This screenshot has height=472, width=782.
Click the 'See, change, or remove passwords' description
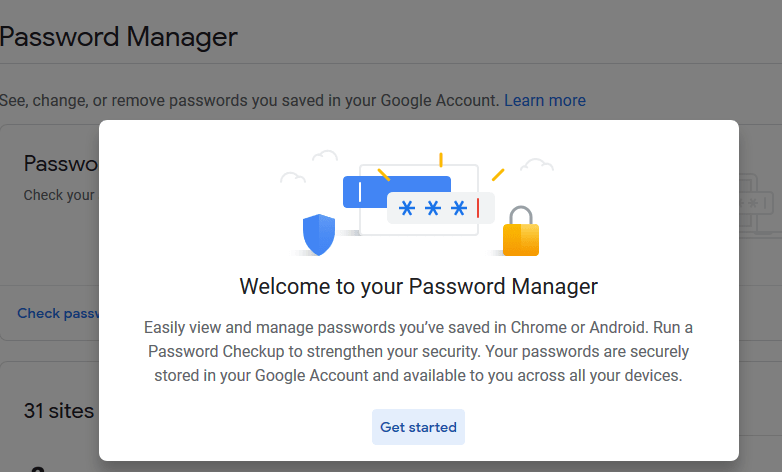coord(249,100)
